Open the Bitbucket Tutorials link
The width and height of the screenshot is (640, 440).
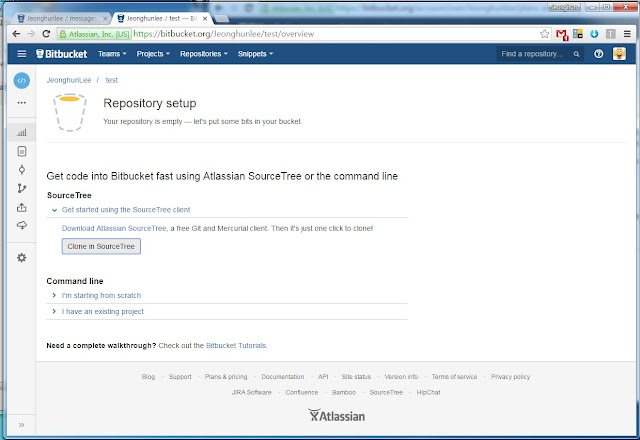pos(236,345)
